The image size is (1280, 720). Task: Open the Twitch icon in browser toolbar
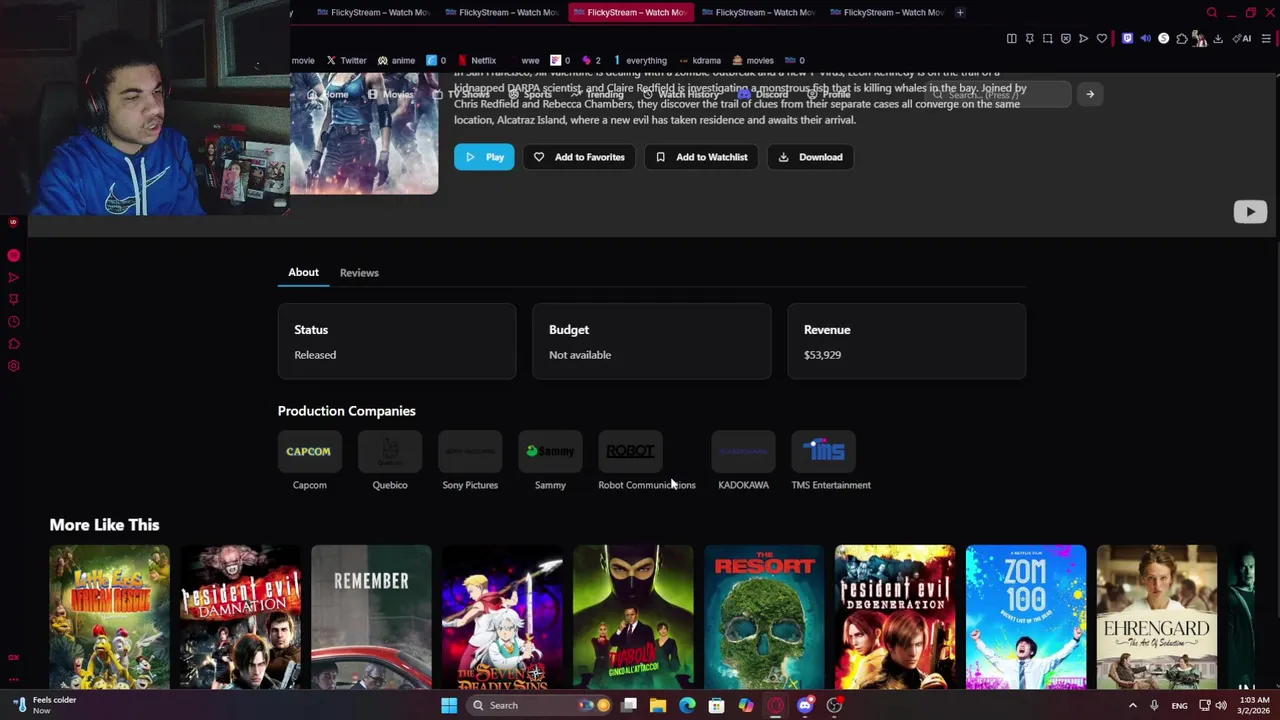coord(1127,39)
